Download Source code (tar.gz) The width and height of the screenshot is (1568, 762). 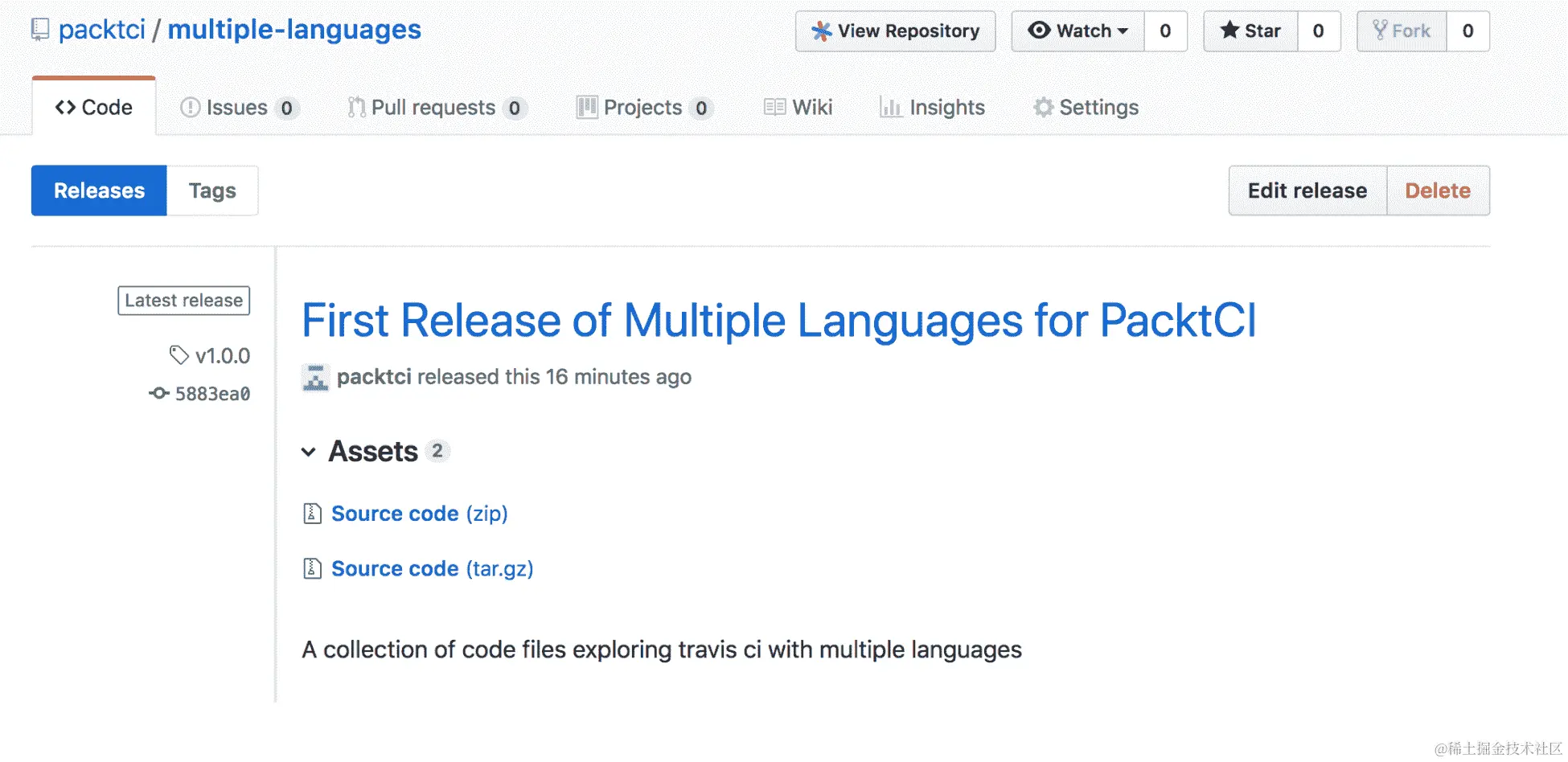tap(433, 569)
